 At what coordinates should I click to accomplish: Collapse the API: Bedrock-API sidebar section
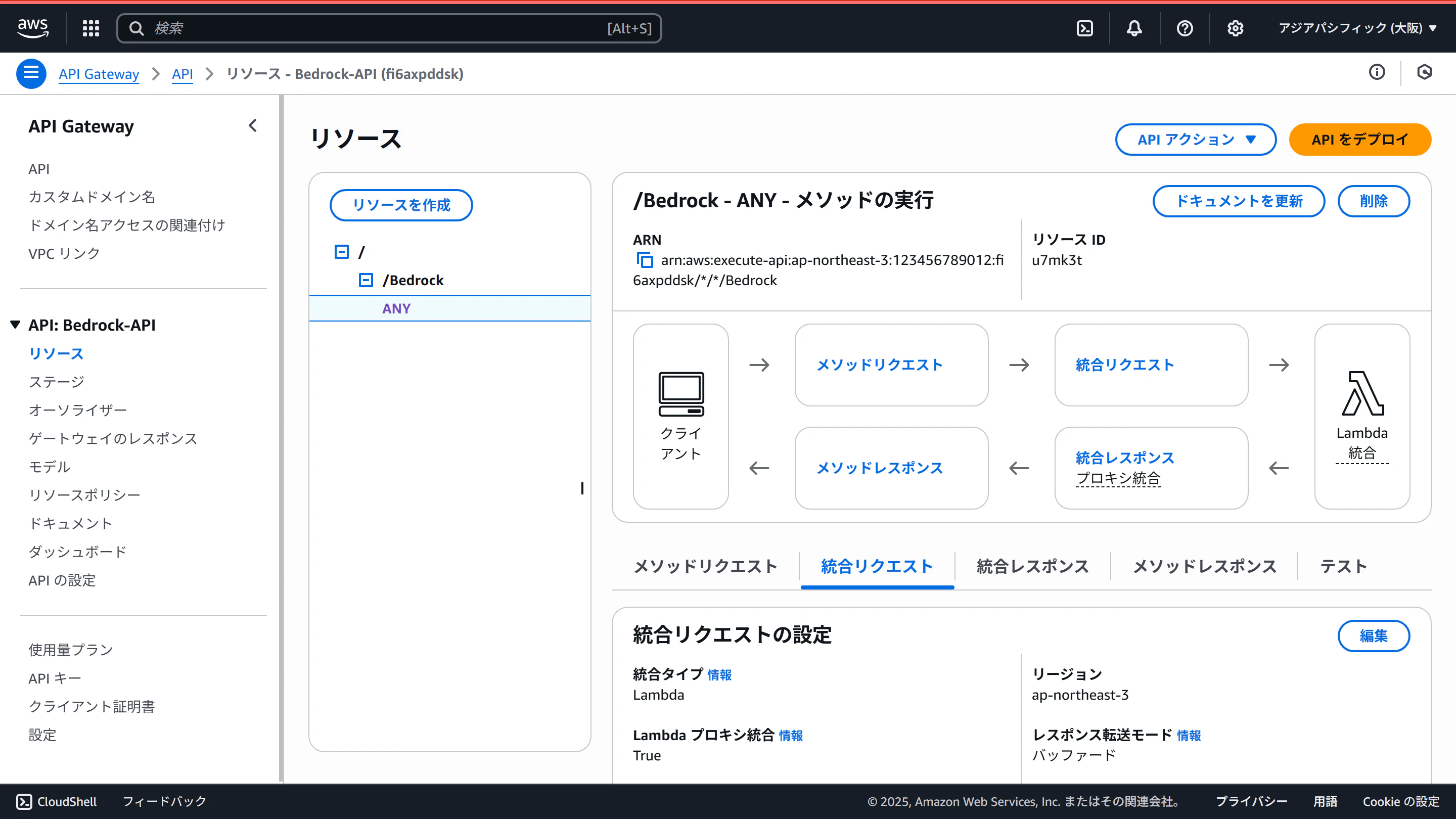click(x=15, y=325)
